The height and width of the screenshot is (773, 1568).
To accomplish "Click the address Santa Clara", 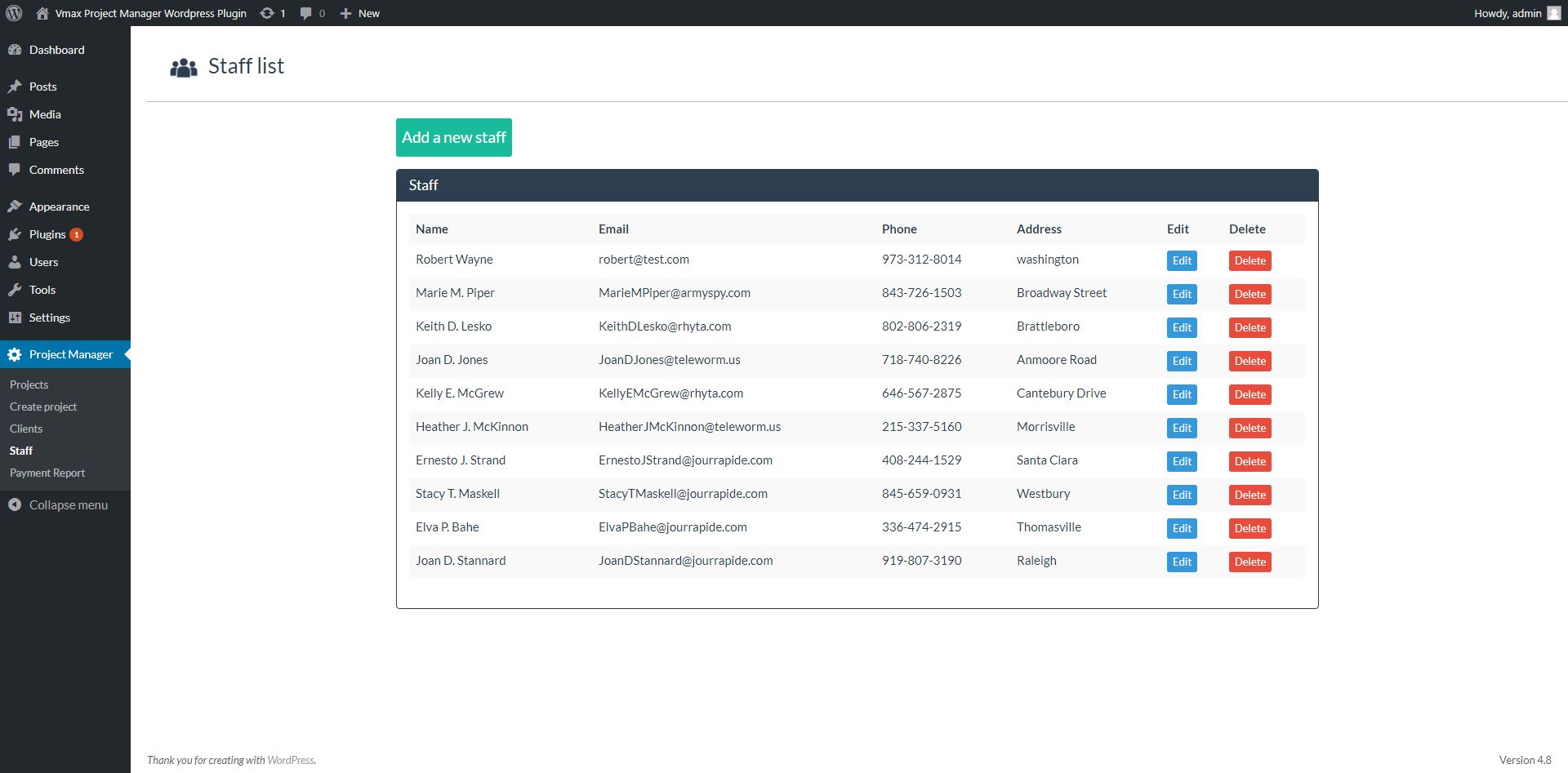I will [1047, 460].
